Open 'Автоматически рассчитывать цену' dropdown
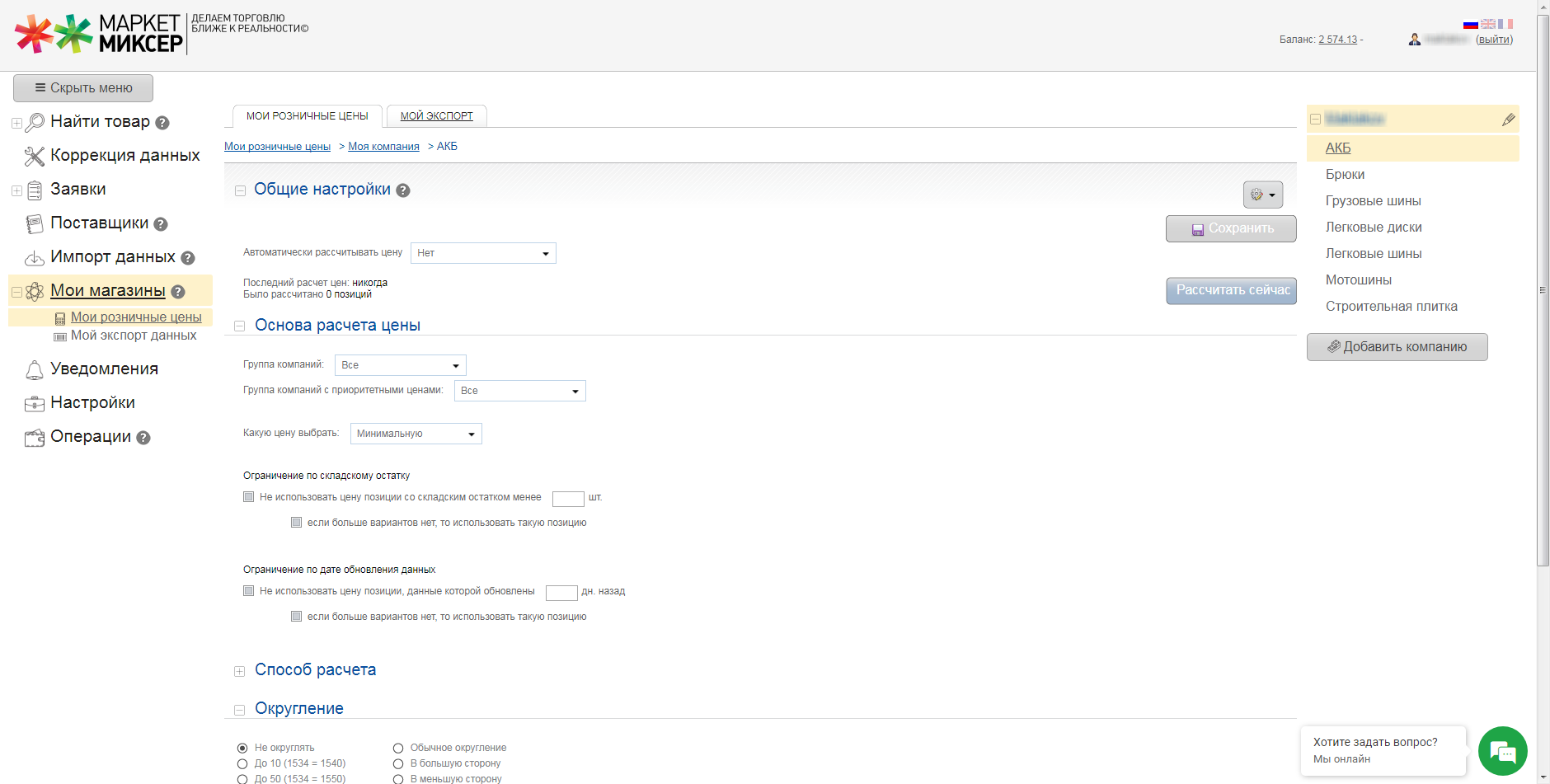The height and width of the screenshot is (784, 1550). (x=483, y=253)
